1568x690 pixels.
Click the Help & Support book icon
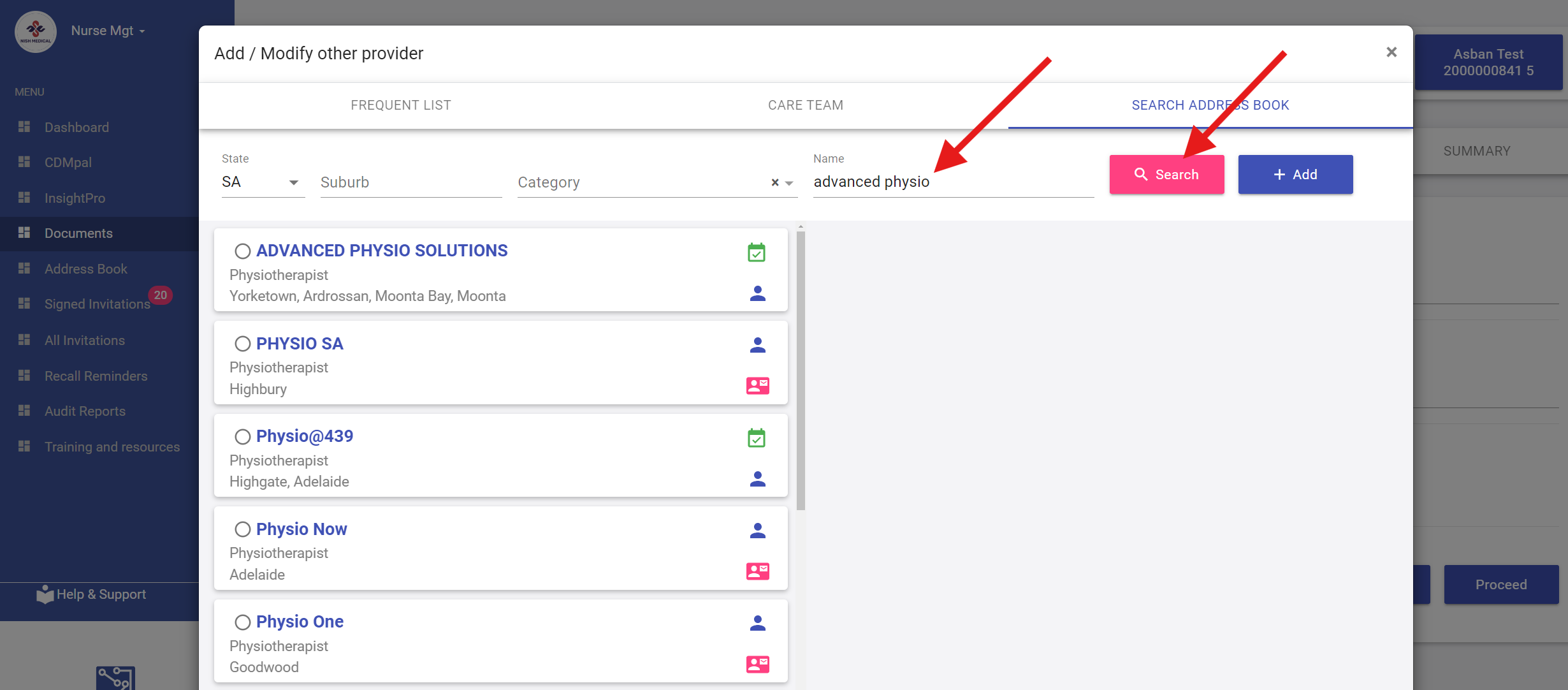pyautogui.click(x=45, y=594)
